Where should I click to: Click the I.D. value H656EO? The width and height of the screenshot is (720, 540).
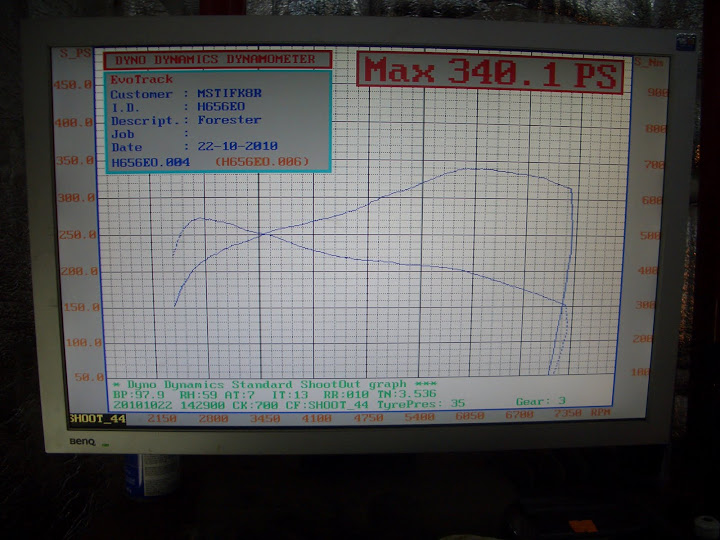tap(221, 107)
